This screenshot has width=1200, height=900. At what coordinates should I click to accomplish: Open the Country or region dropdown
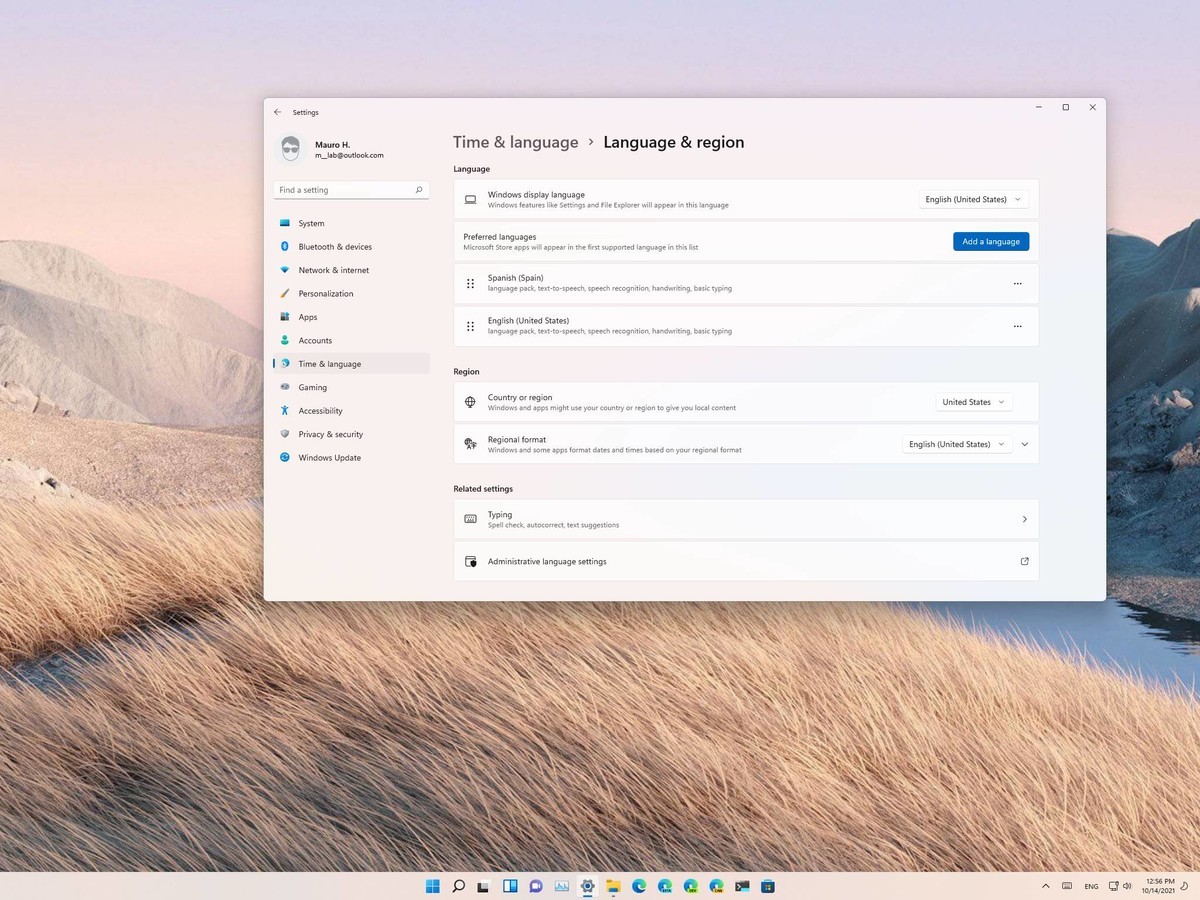click(974, 402)
